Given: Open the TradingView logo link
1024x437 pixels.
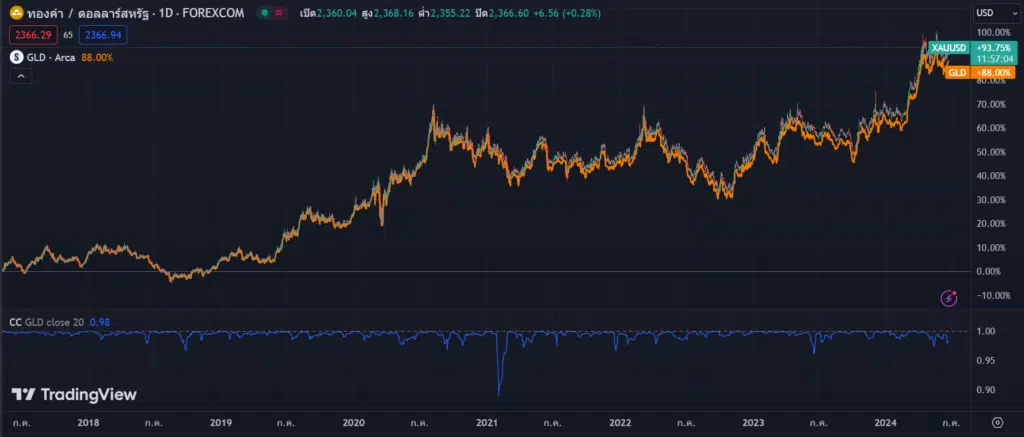Looking at the screenshot, I should point(74,395).
